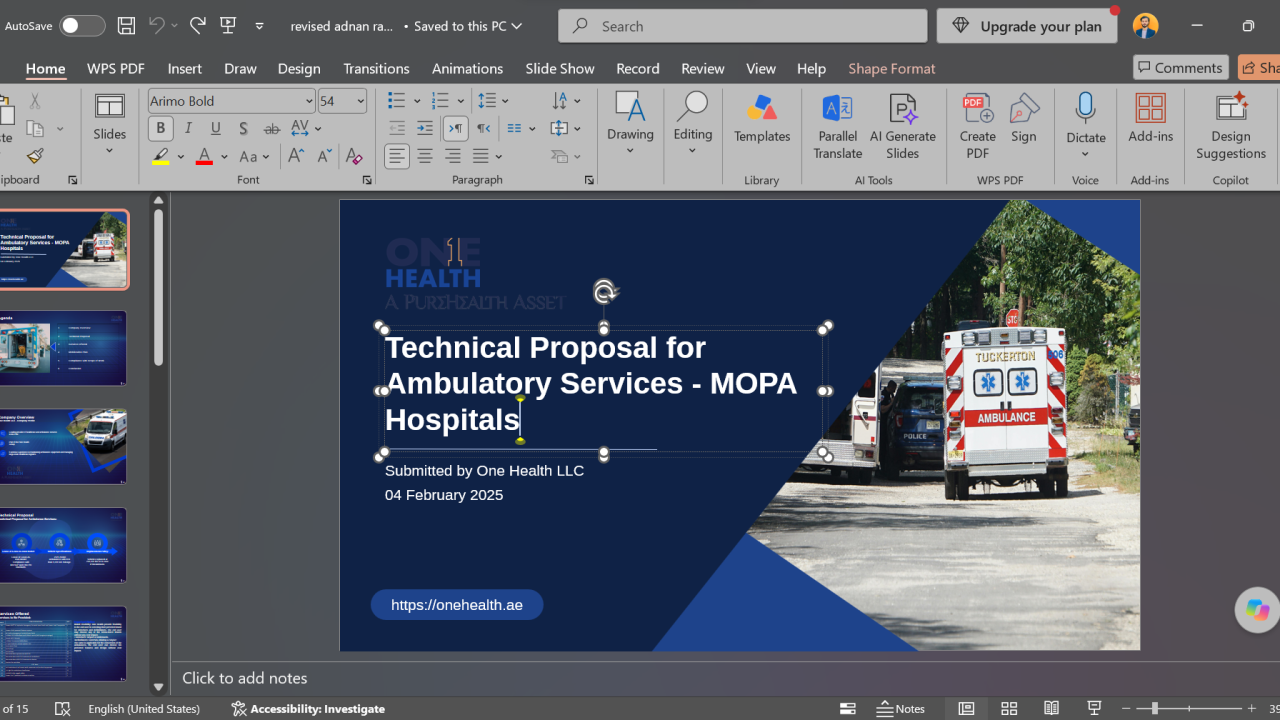Increase font size with the larger A
The image size is (1280, 720).
pyautogui.click(x=296, y=156)
